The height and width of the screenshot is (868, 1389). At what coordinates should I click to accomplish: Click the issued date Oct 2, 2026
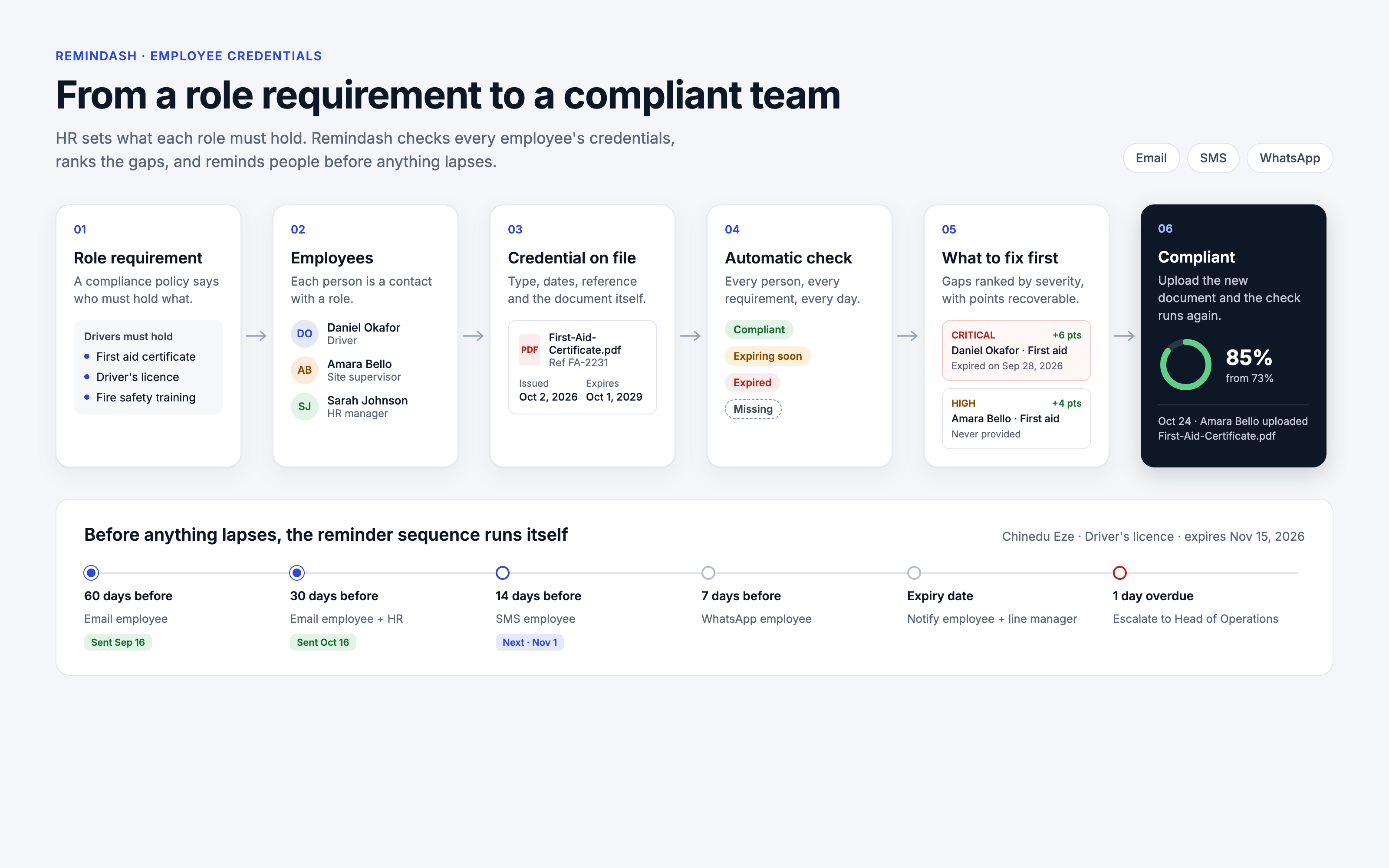click(x=547, y=397)
